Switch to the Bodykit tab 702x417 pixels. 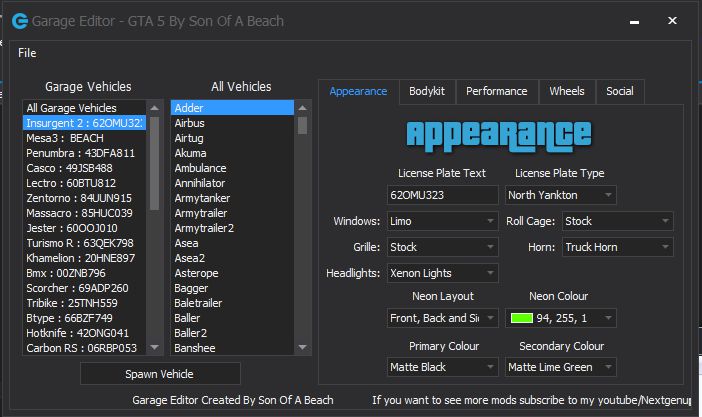(x=427, y=91)
